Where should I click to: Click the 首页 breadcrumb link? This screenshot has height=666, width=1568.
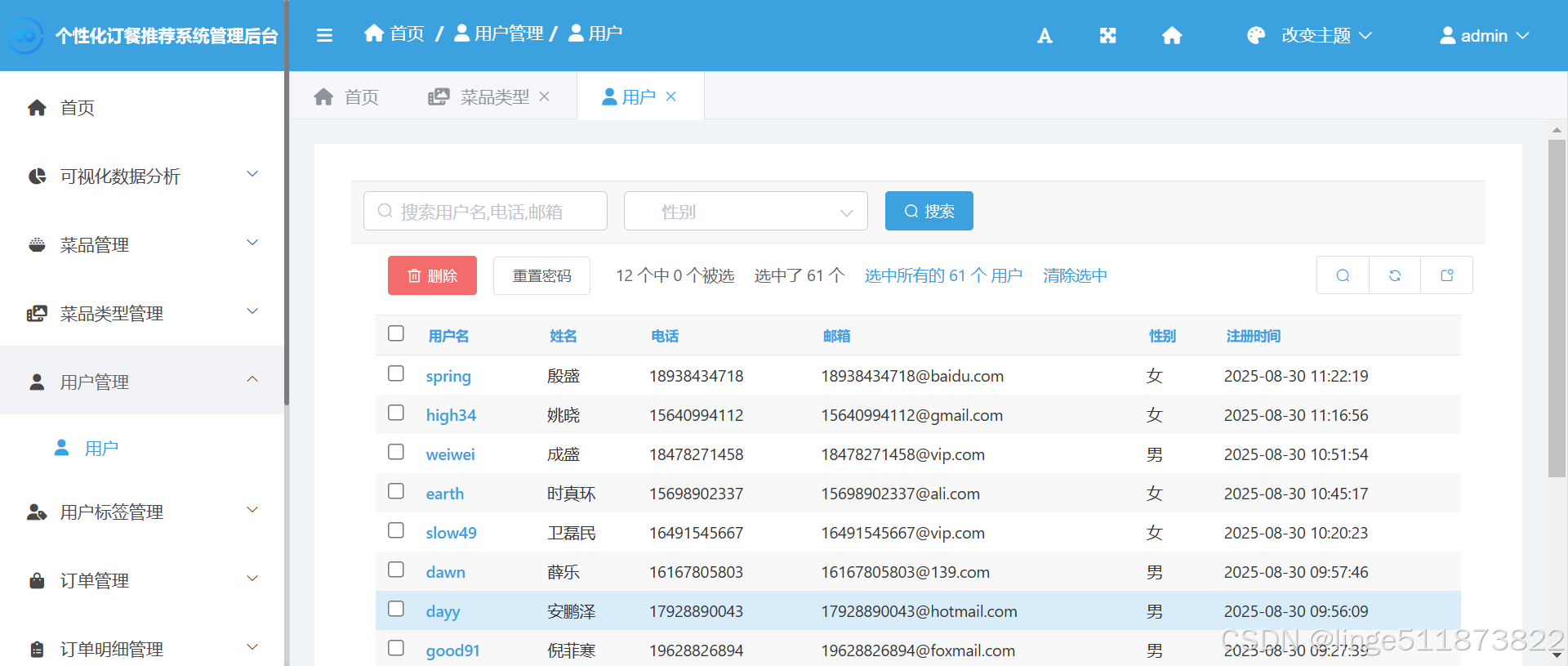coord(394,33)
